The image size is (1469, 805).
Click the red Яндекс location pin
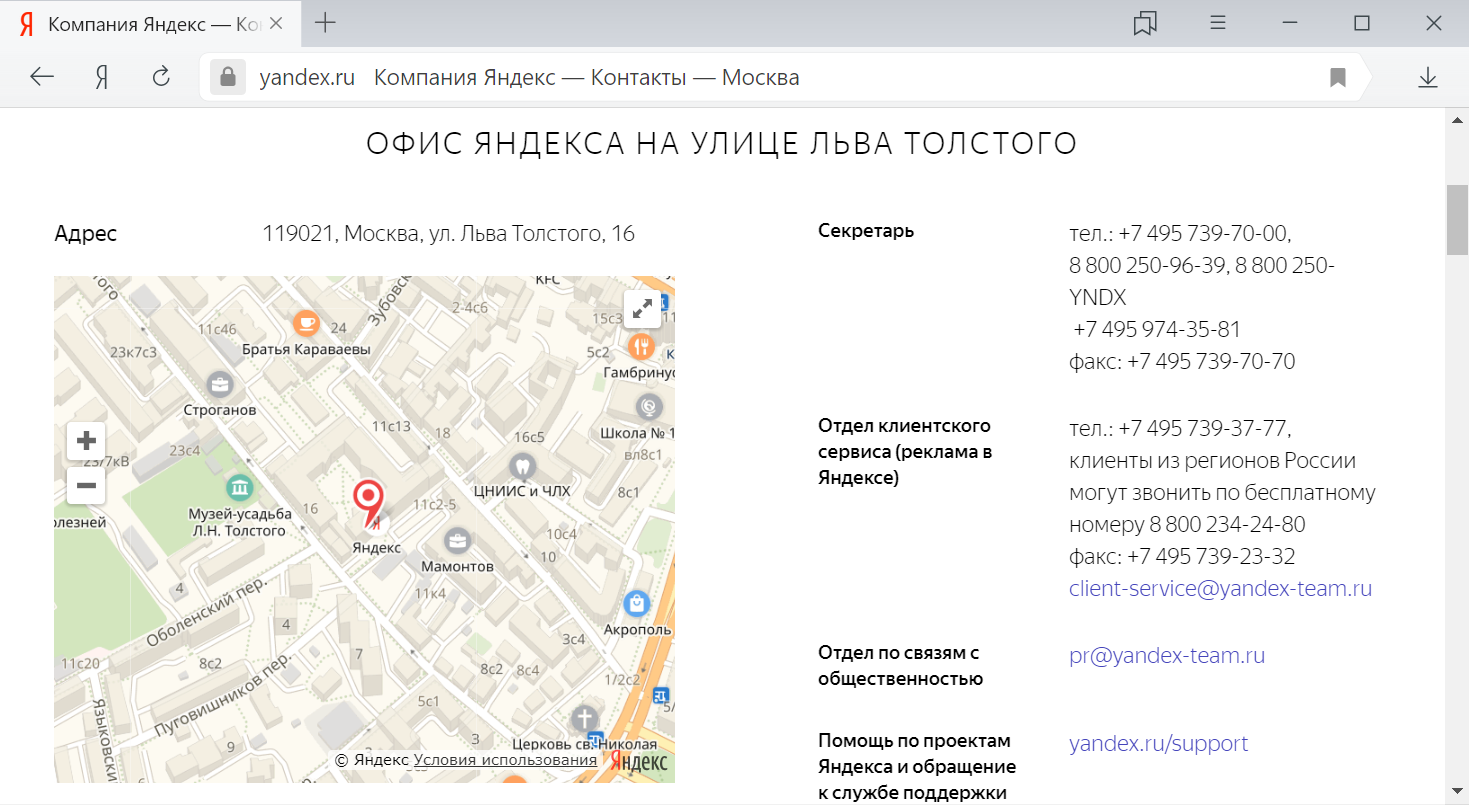point(368,502)
